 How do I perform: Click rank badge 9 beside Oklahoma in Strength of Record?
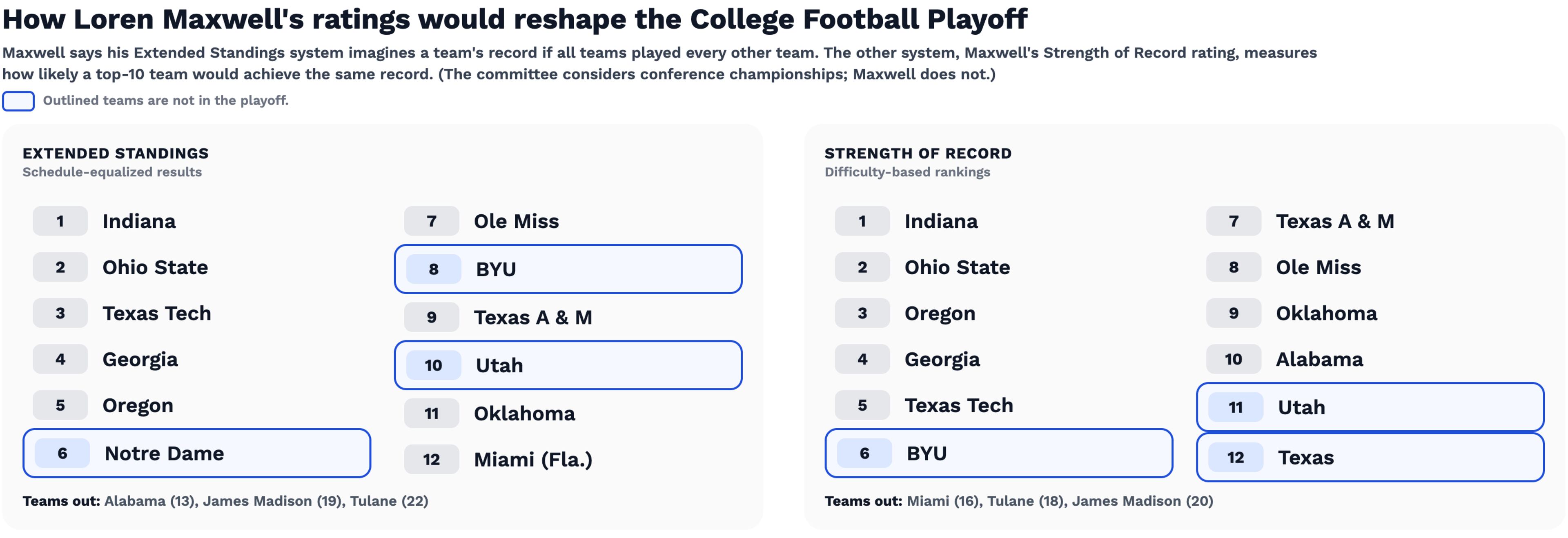[1233, 313]
